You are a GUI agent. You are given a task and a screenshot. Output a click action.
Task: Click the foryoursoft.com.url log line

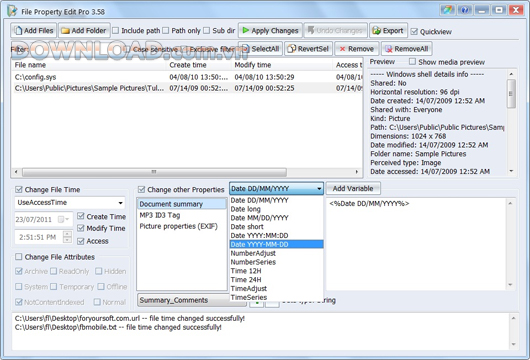coord(130,318)
